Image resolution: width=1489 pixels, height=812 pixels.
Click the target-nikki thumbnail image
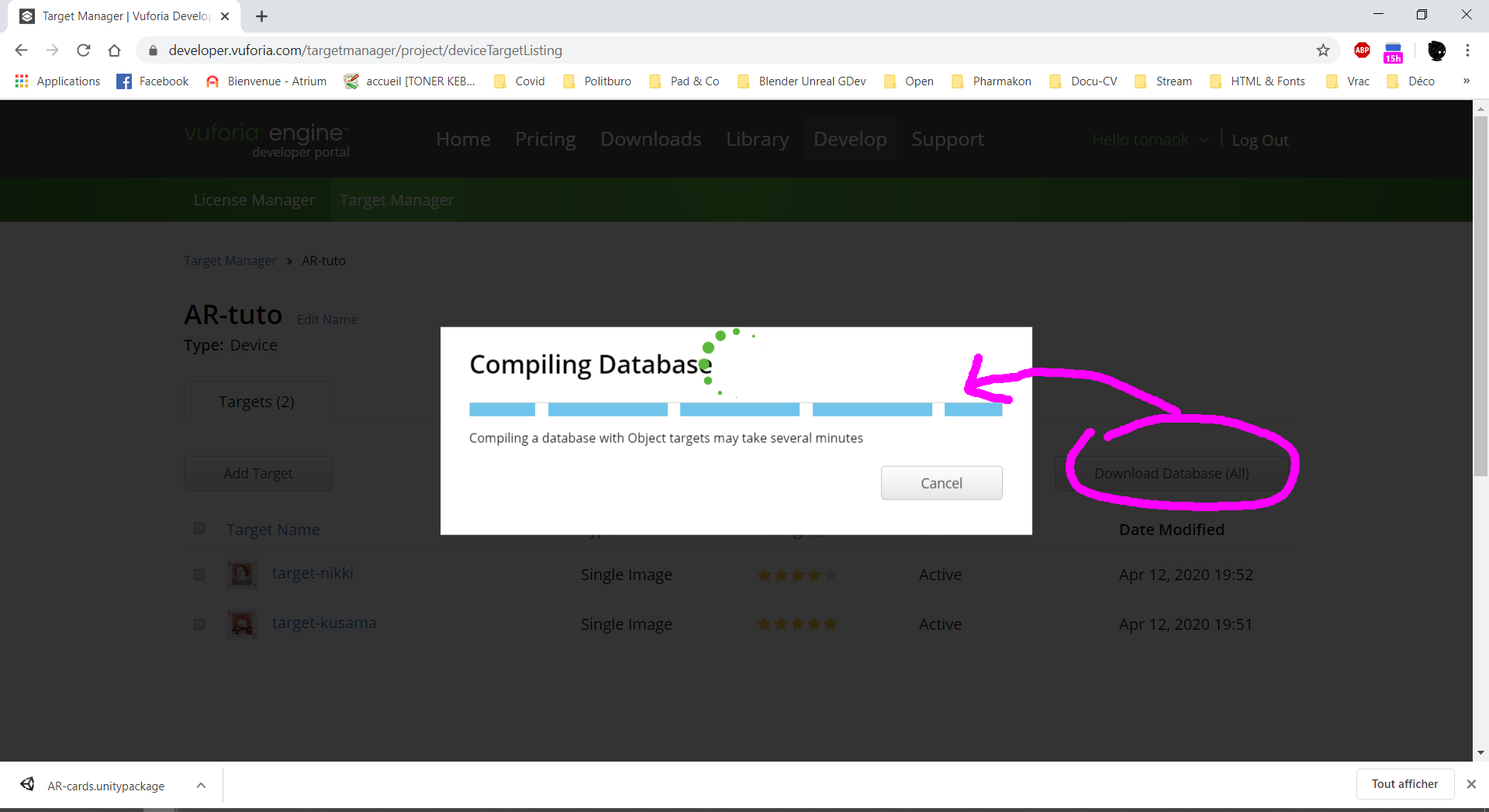[242, 575]
